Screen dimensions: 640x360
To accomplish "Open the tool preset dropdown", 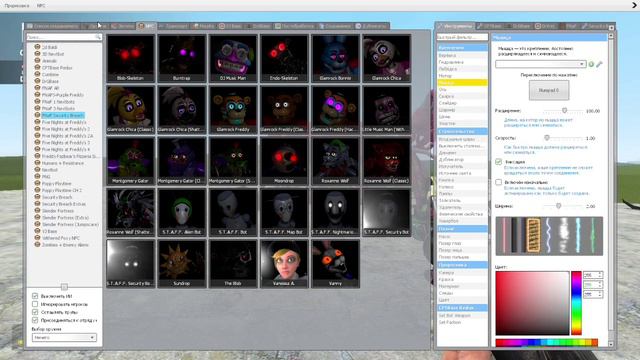I will click(540, 64).
